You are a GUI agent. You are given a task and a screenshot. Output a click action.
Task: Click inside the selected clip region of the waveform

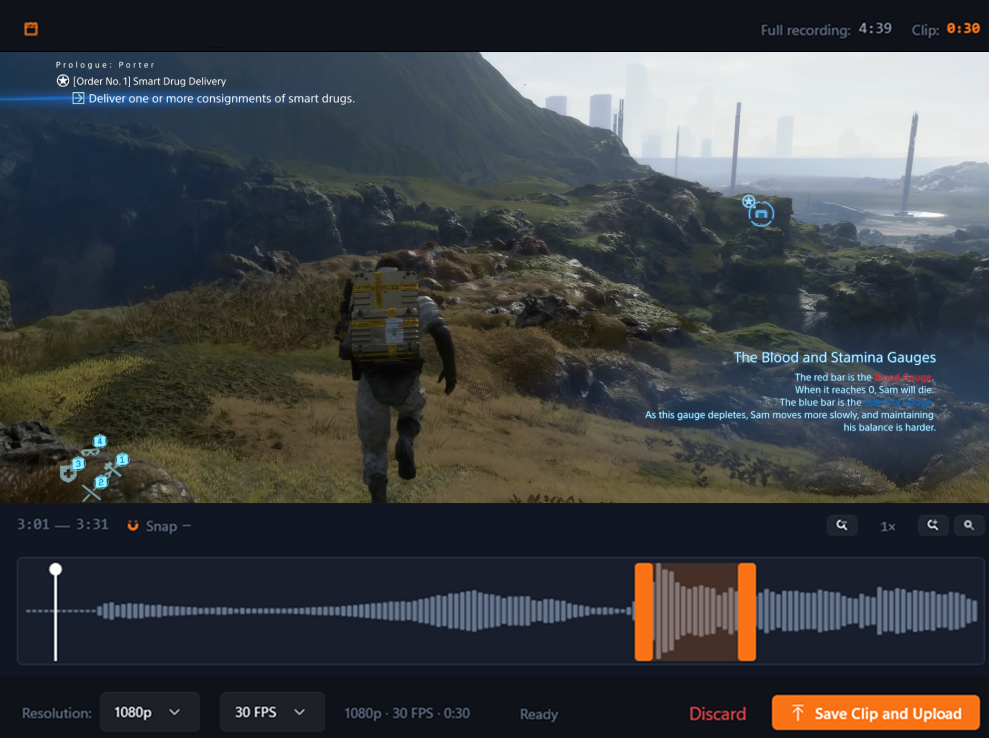(695, 612)
